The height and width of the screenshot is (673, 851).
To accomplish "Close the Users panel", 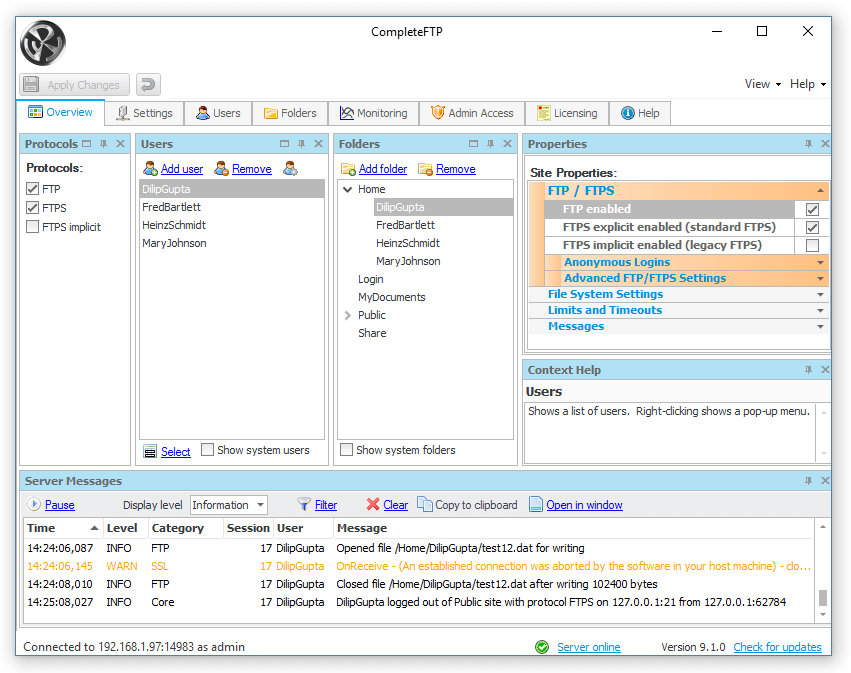I will pos(319,144).
